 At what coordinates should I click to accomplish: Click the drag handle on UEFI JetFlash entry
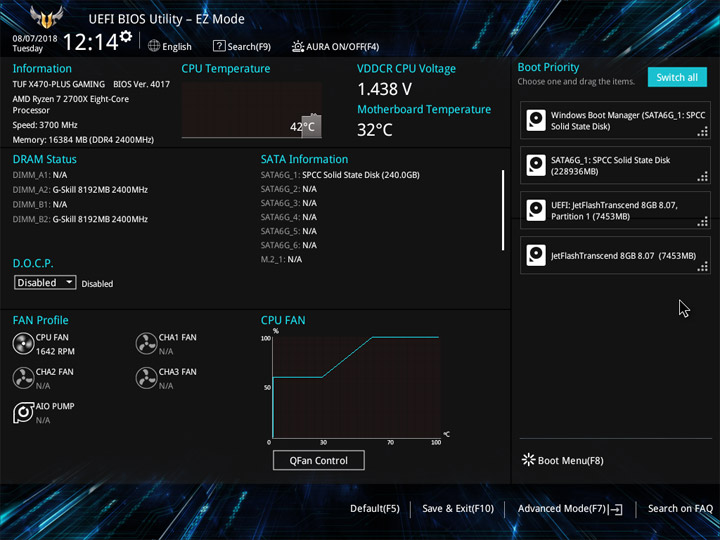(x=703, y=222)
